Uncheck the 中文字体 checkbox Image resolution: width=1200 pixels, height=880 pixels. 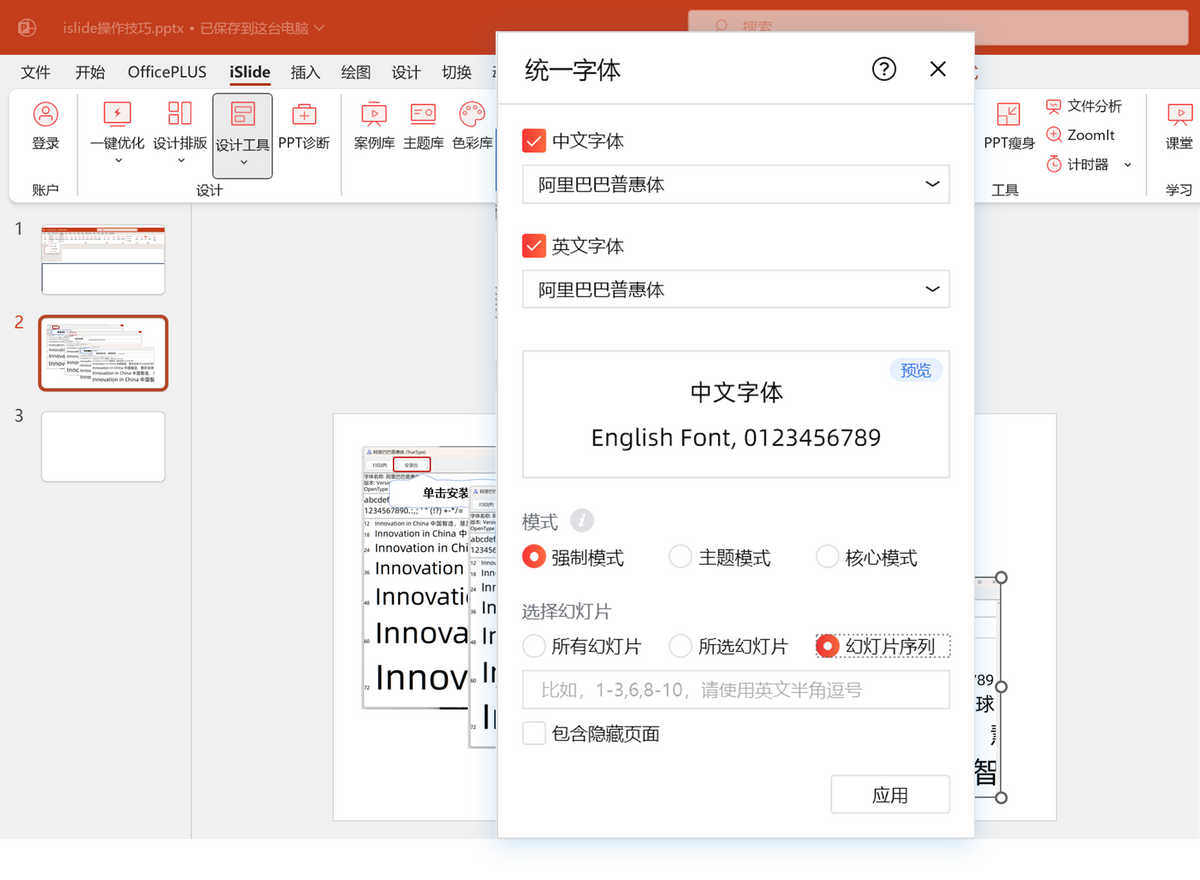point(533,141)
